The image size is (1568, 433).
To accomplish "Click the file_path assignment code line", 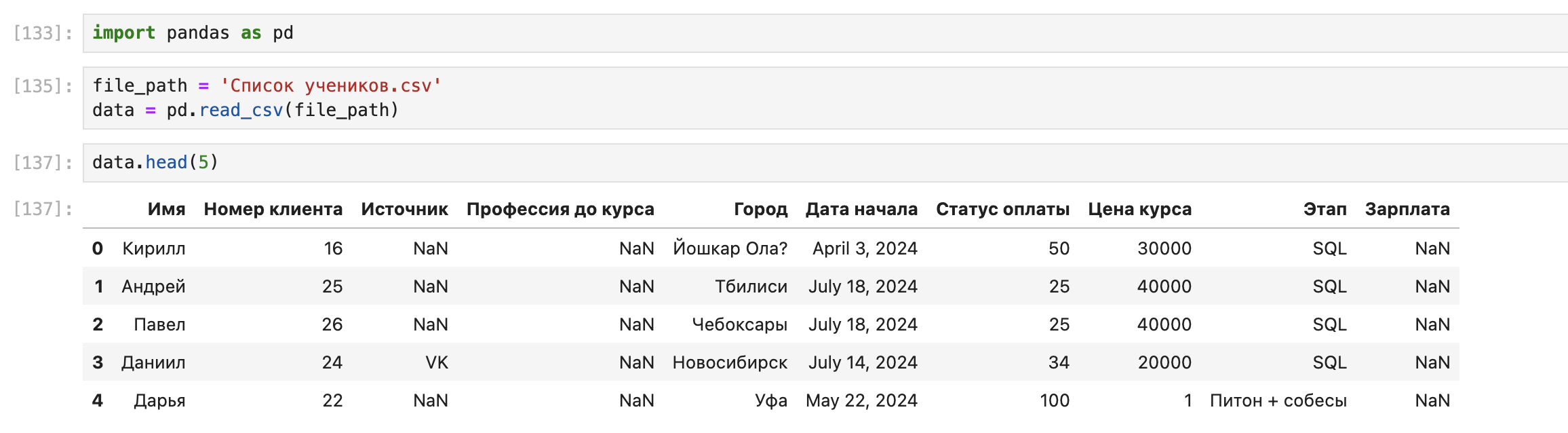I will point(267,86).
